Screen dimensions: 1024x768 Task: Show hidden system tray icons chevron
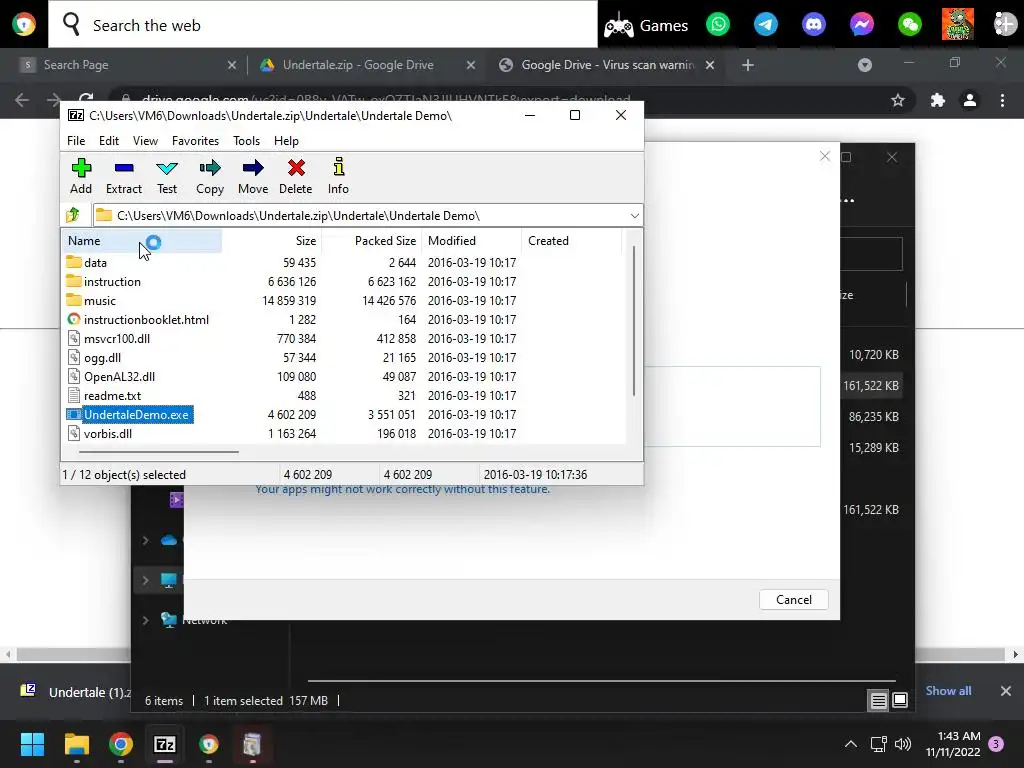(850, 744)
